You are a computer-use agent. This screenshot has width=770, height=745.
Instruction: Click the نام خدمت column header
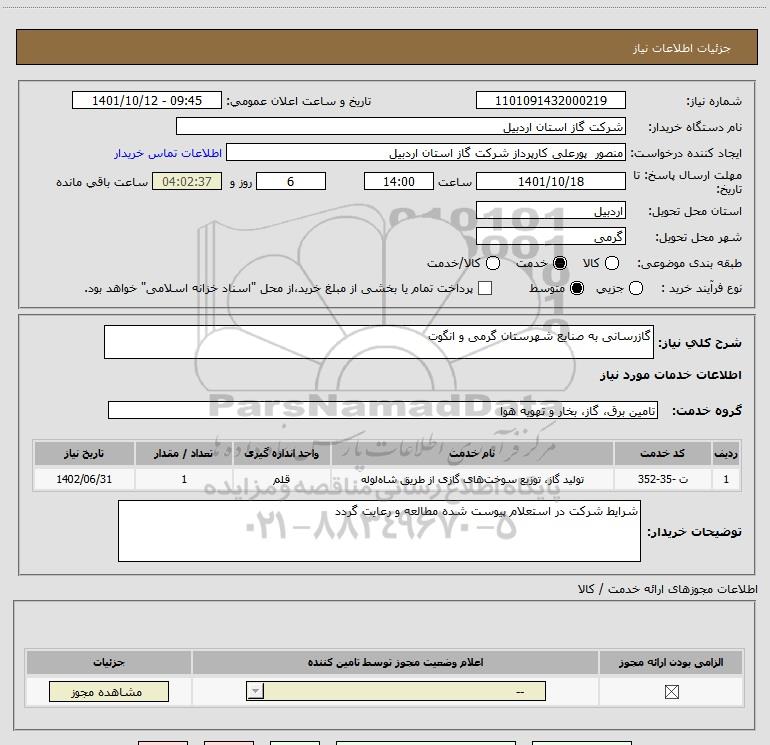[472, 453]
